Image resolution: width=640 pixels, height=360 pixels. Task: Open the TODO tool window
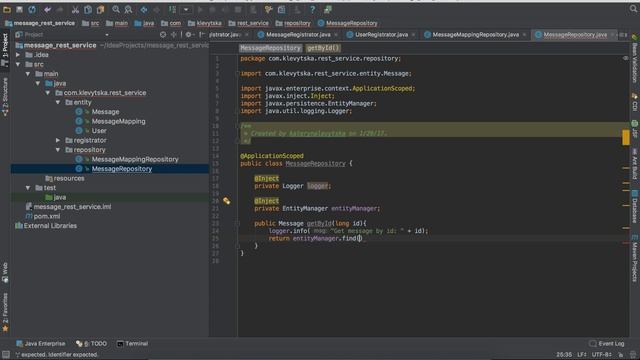[91, 344]
